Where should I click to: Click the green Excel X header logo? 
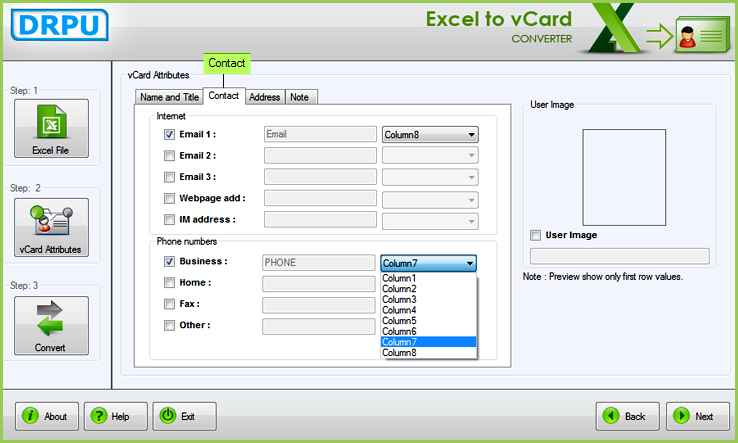(x=614, y=27)
